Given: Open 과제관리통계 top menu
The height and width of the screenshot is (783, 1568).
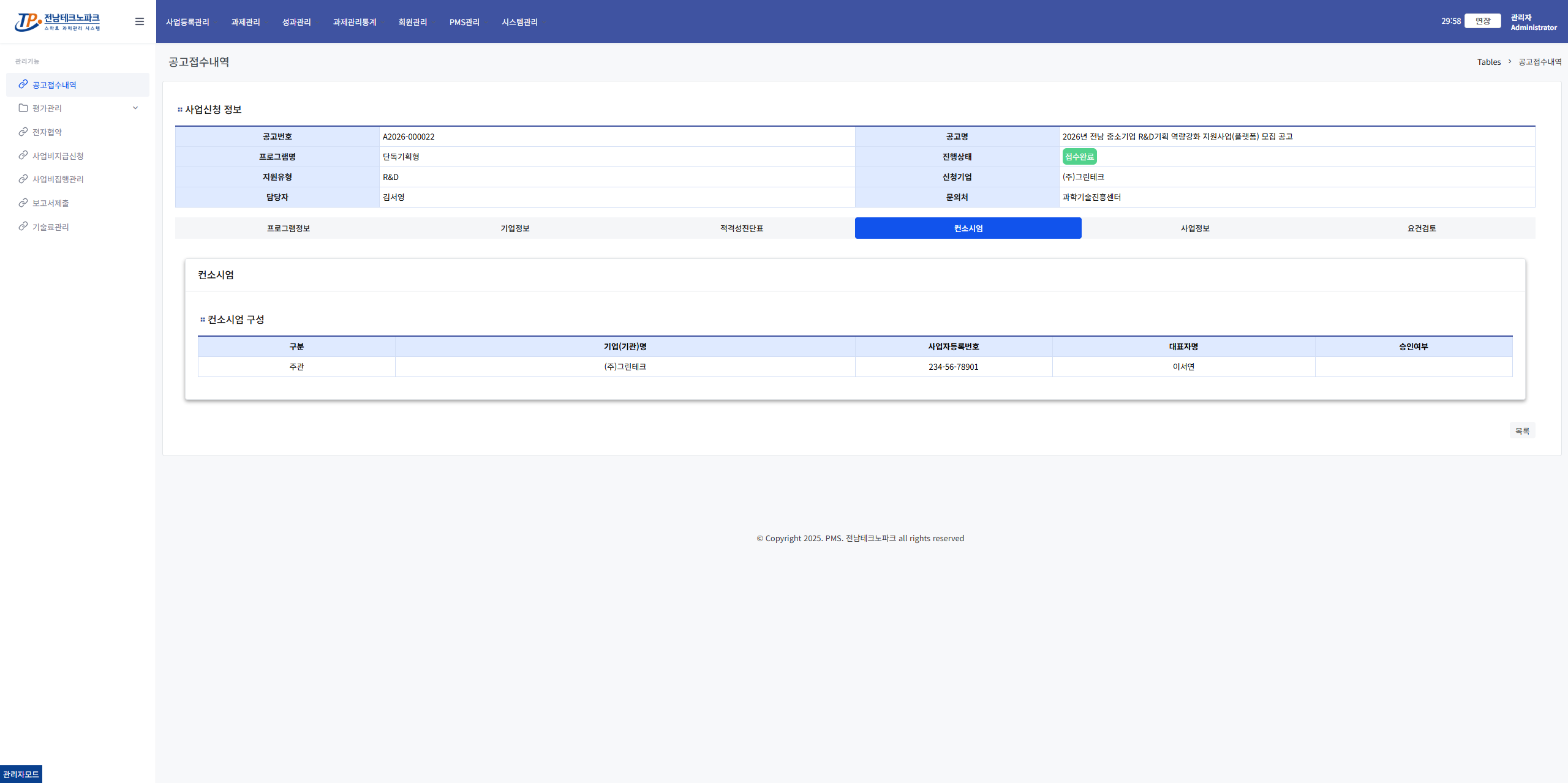Looking at the screenshot, I should point(355,22).
